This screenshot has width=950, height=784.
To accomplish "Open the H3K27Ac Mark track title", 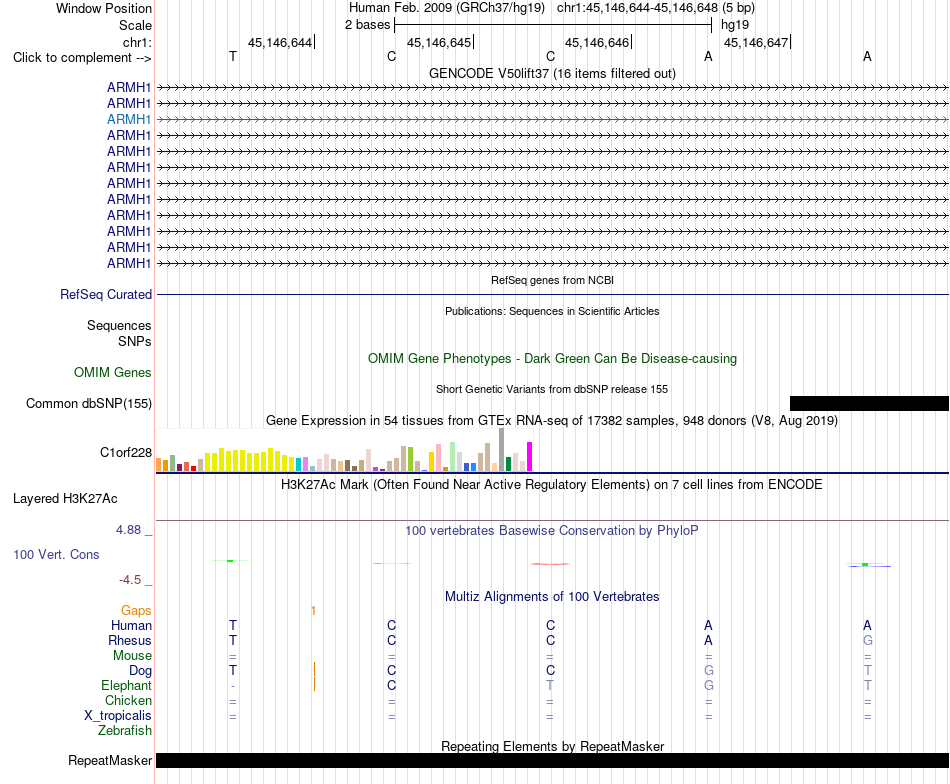I will pyautogui.click(x=552, y=485).
